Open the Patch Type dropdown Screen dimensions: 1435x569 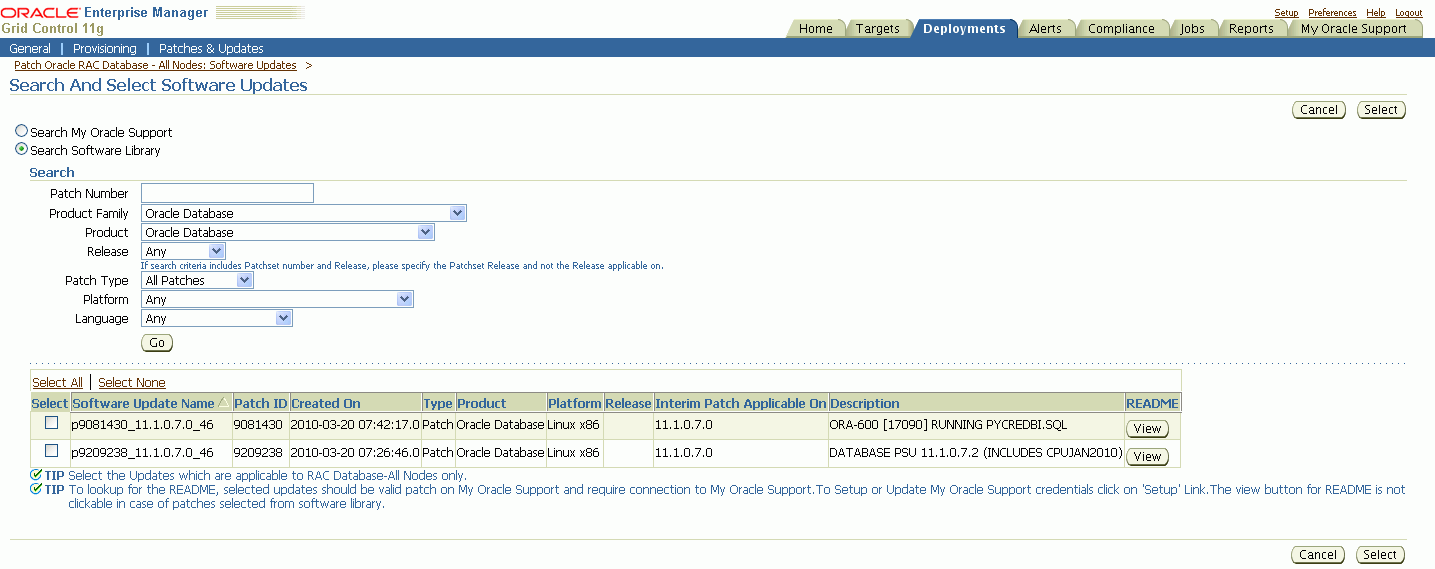197,280
